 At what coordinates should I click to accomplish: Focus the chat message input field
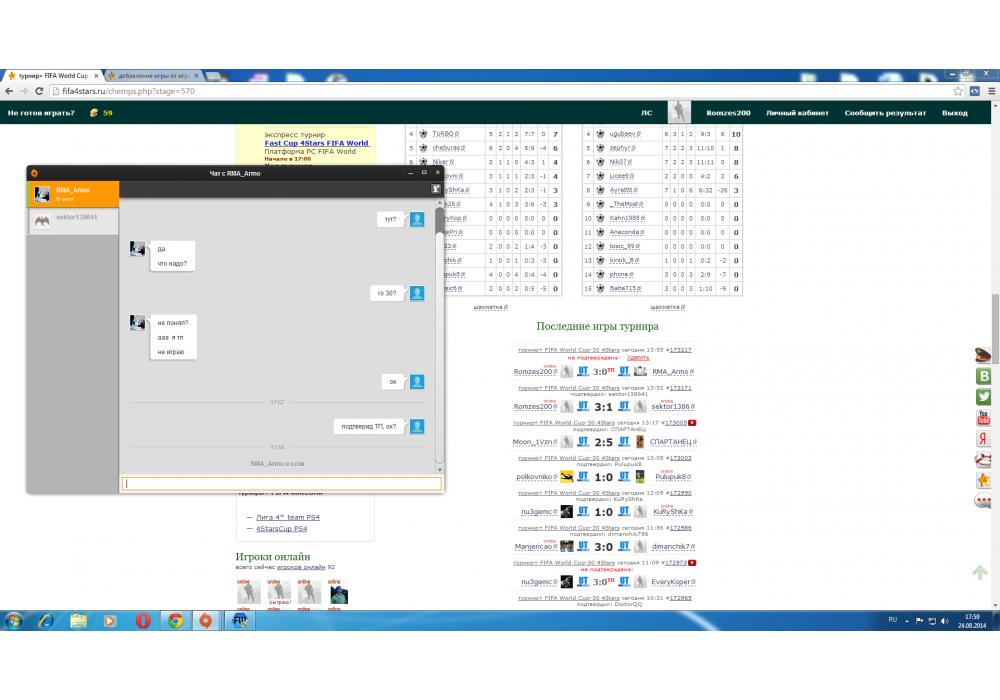(281, 484)
